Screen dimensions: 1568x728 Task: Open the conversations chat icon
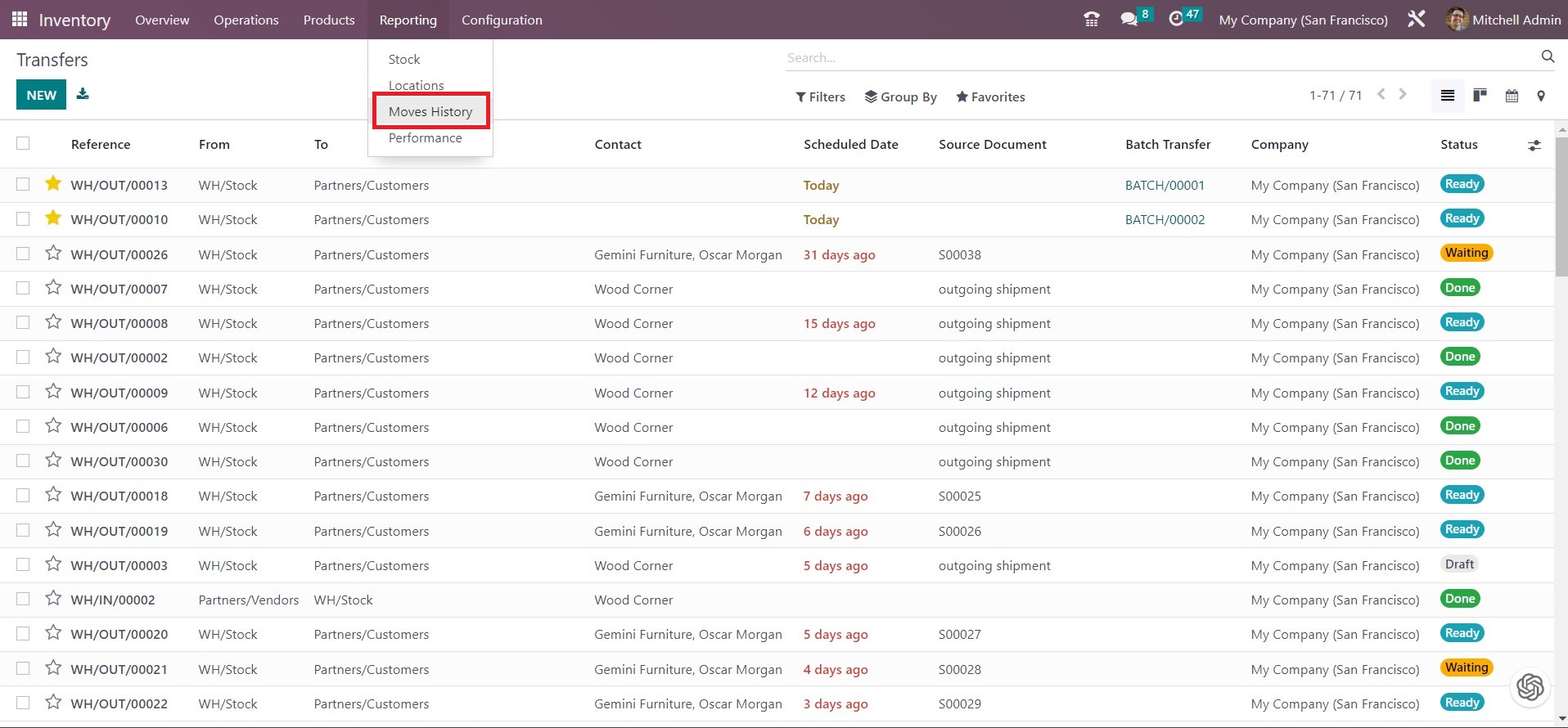pos(1129,20)
